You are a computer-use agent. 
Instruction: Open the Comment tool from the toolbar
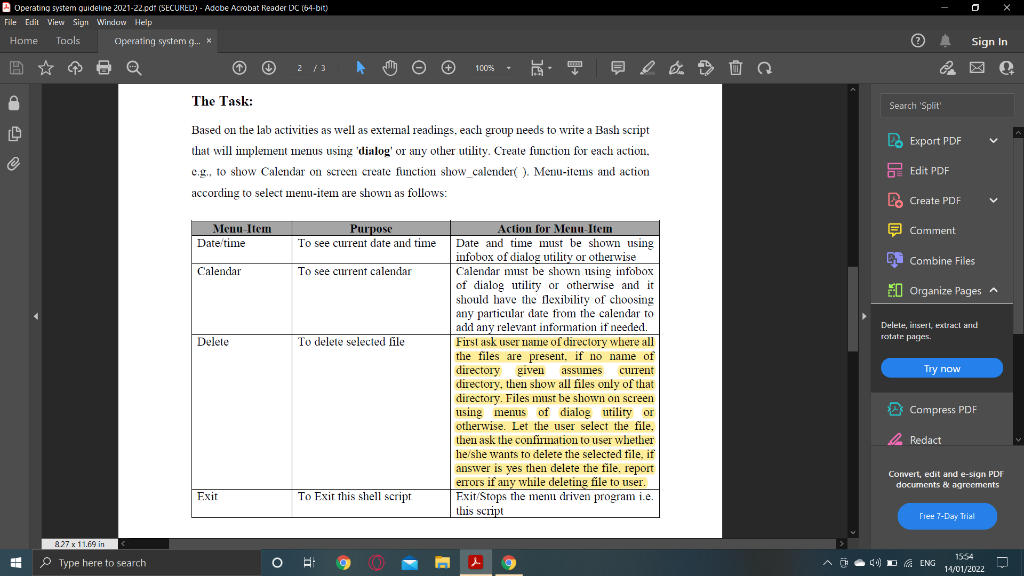tap(620, 67)
